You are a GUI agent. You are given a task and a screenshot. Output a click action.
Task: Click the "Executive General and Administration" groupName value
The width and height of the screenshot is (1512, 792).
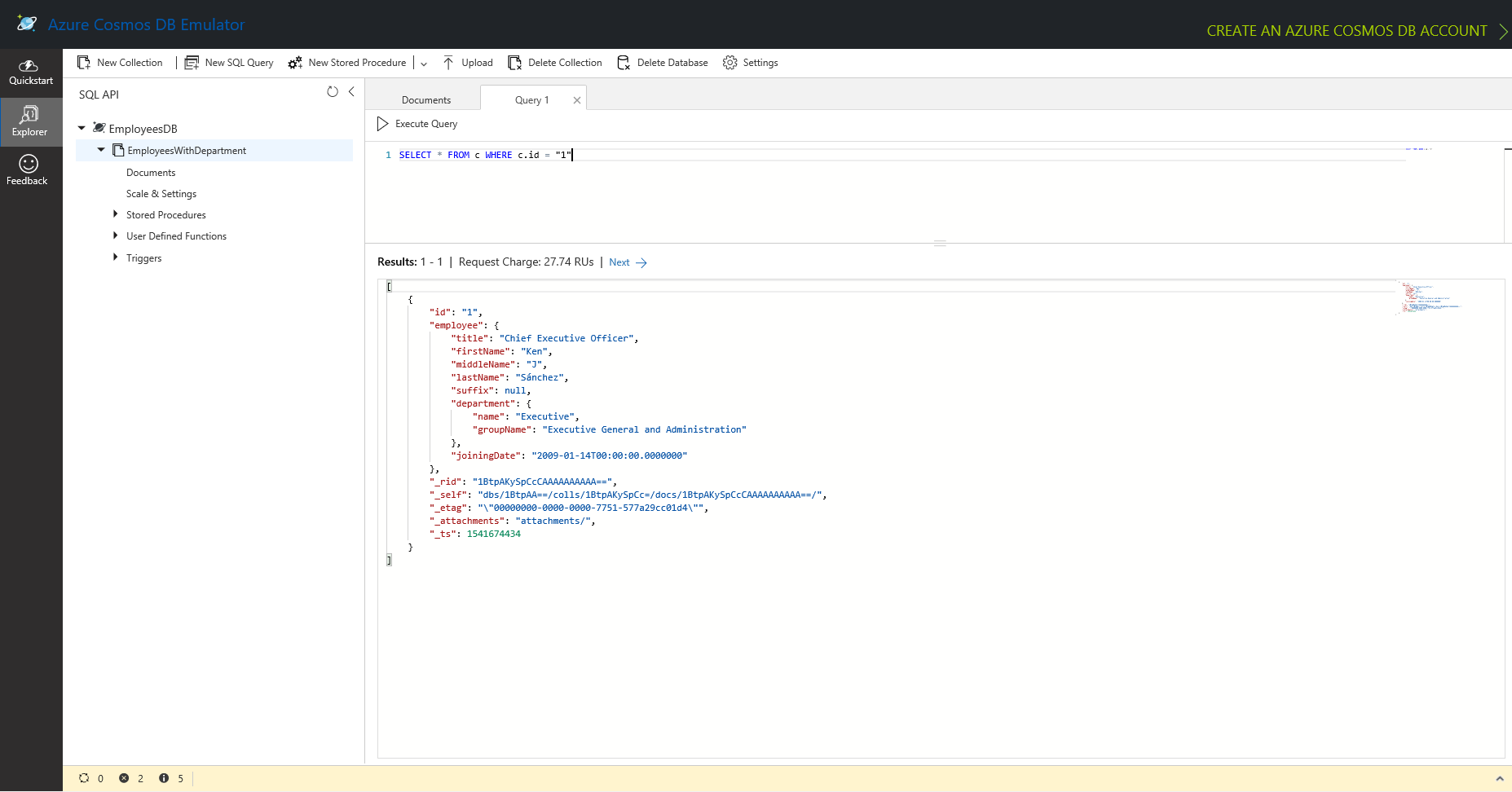click(644, 429)
